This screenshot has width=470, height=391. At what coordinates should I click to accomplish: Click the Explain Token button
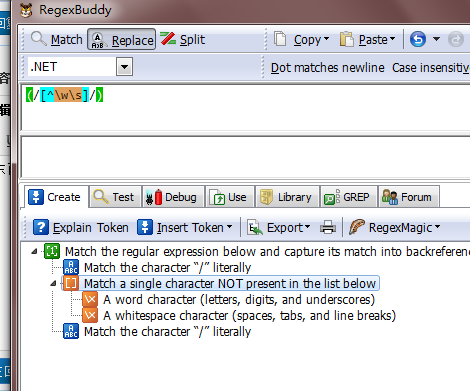tap(81, 228)
